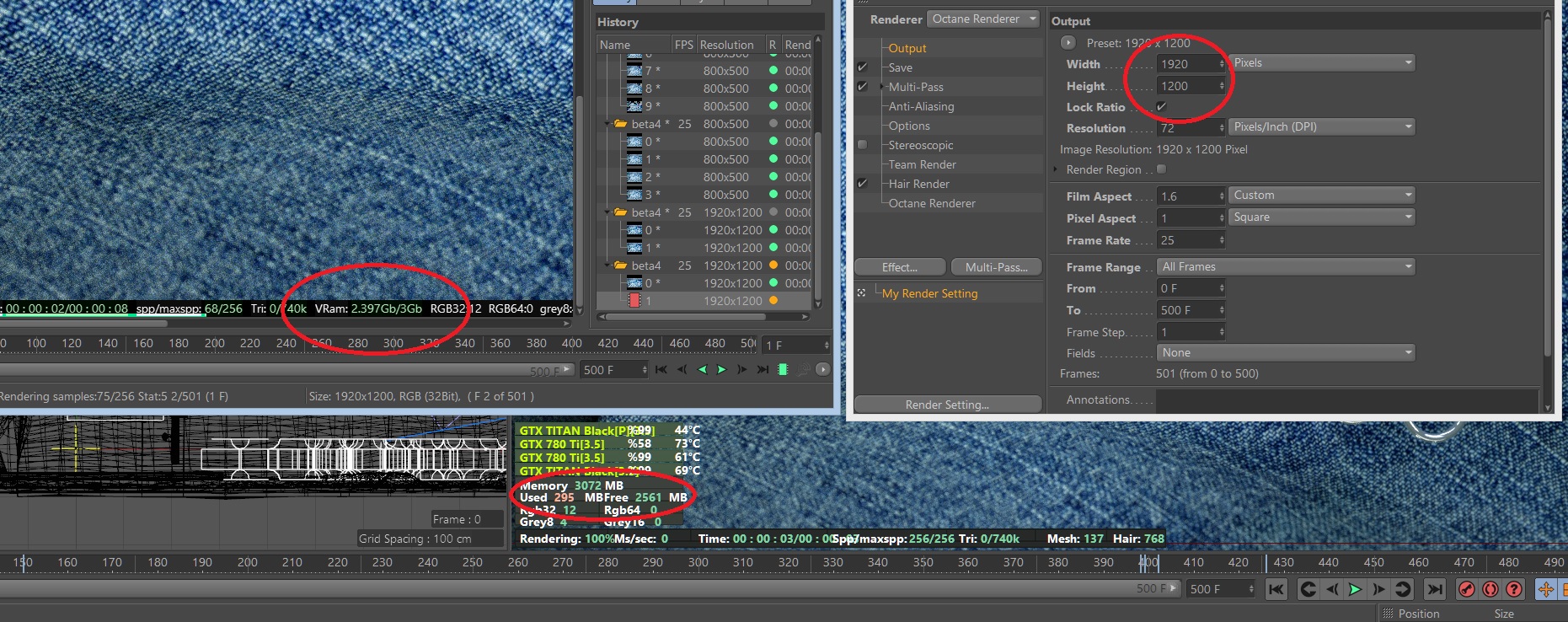Open the Pixel Aspect Square dropdown
Viewport: 1568px width, 622px height.
(x=1322, y=217)
